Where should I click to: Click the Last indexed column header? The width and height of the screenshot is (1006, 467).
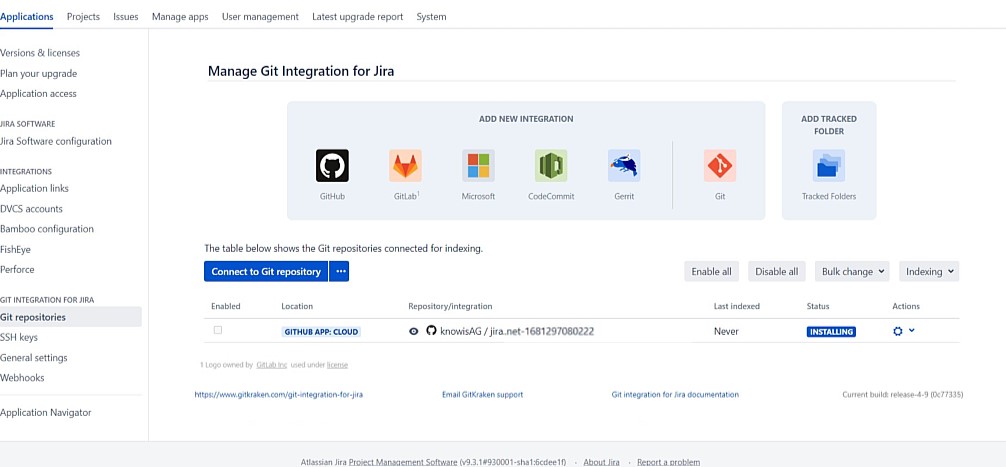pos(737,307)
